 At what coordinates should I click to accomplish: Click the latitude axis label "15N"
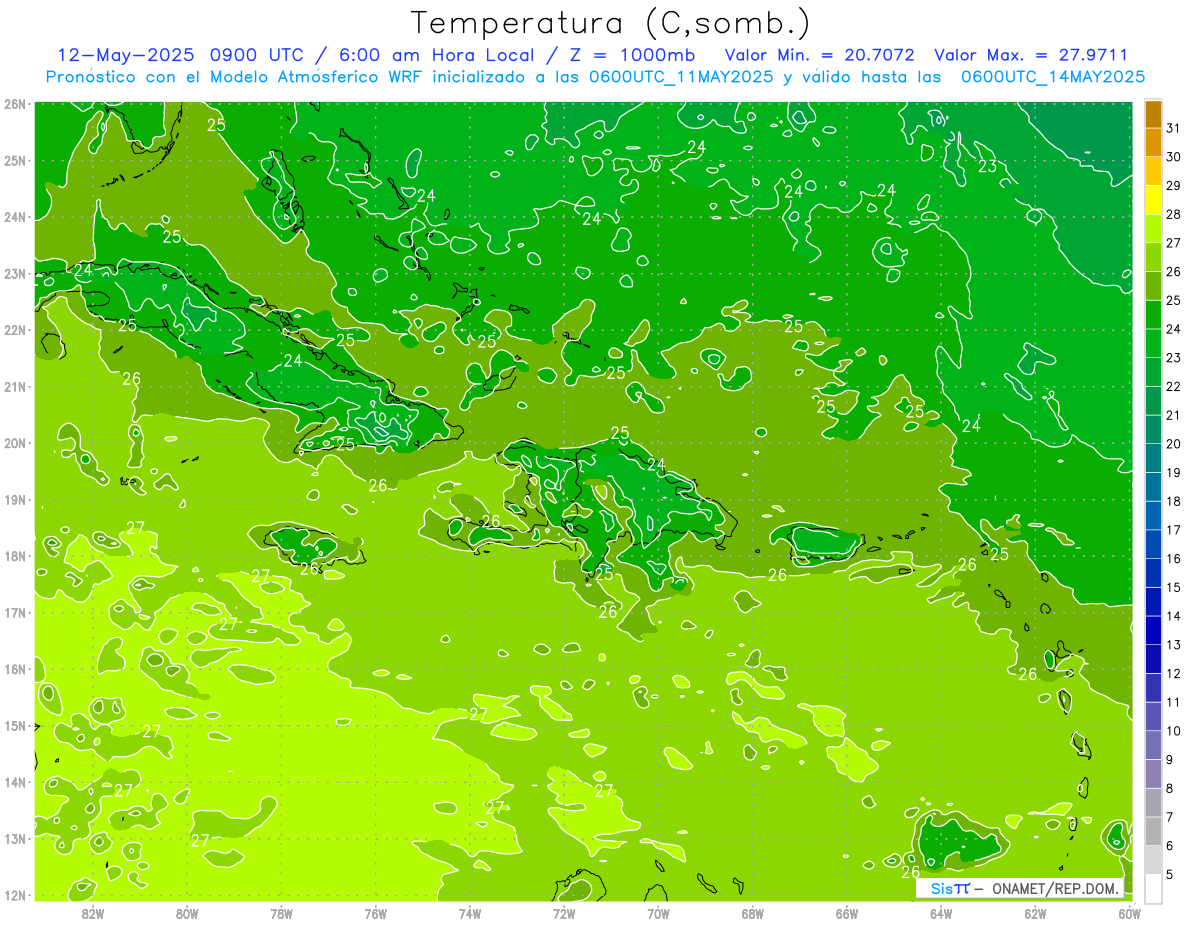coord(14,725)
